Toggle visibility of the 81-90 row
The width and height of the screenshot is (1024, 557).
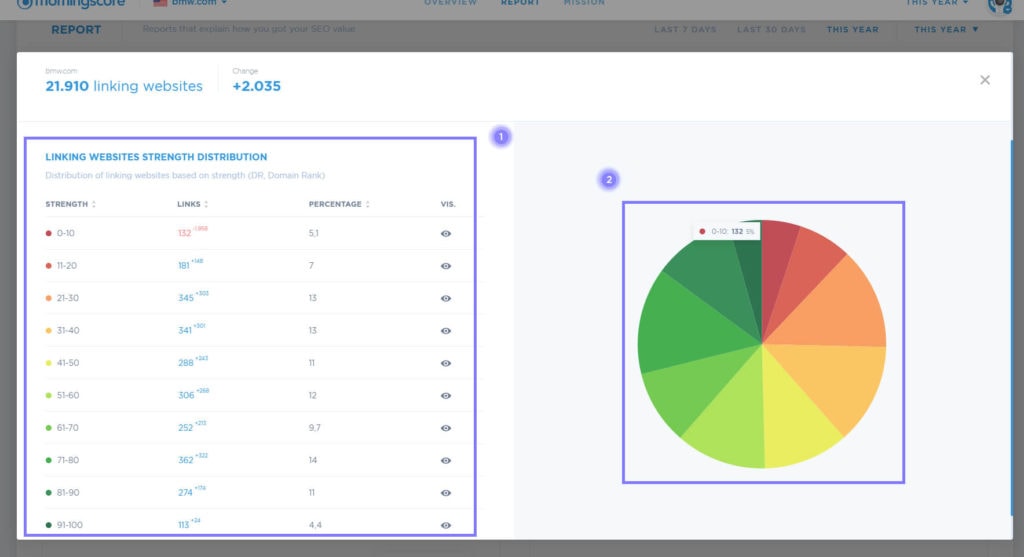click(x=445, y=493)
